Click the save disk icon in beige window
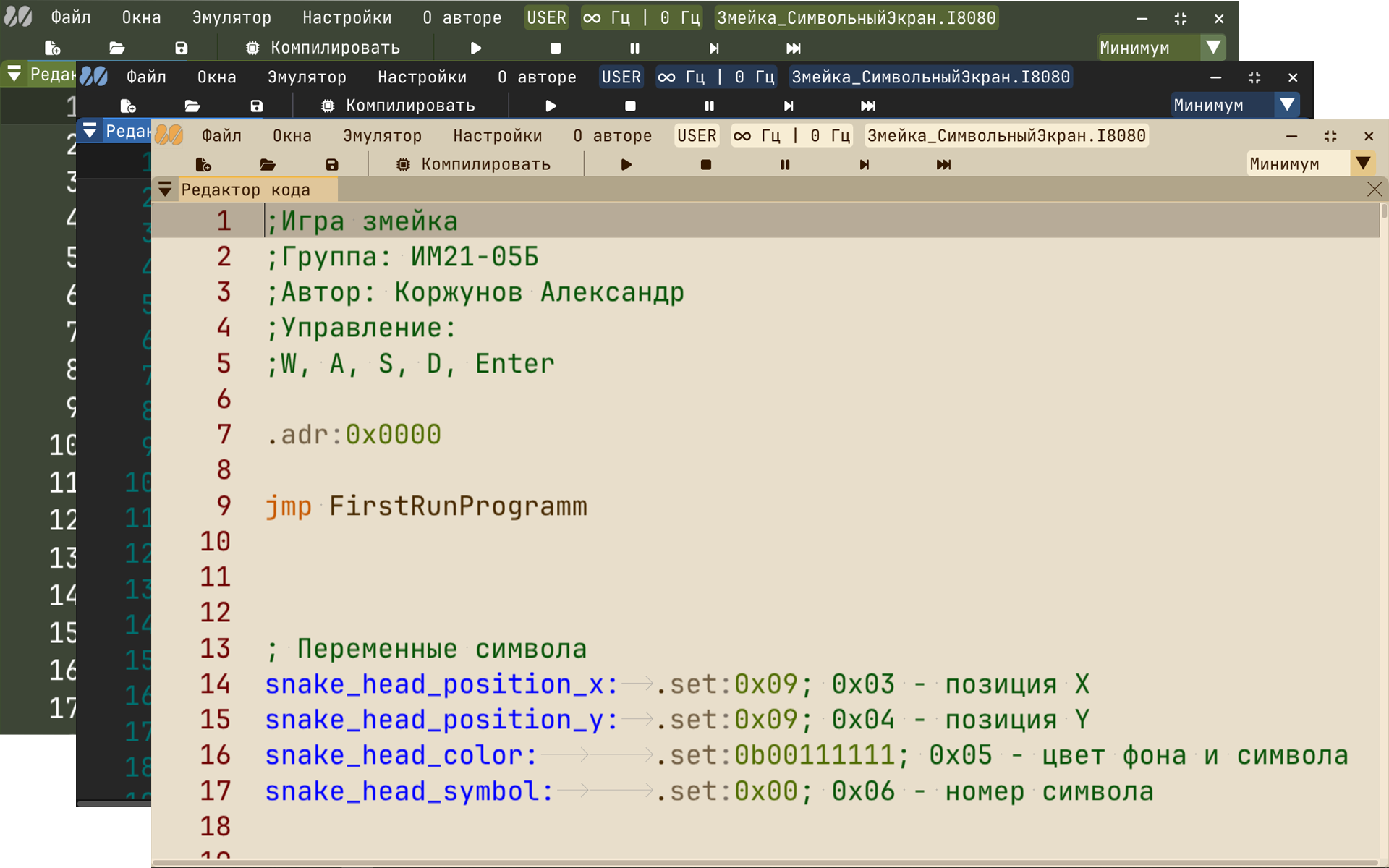This screenshot has width=1389, height=868. [332, 165]
